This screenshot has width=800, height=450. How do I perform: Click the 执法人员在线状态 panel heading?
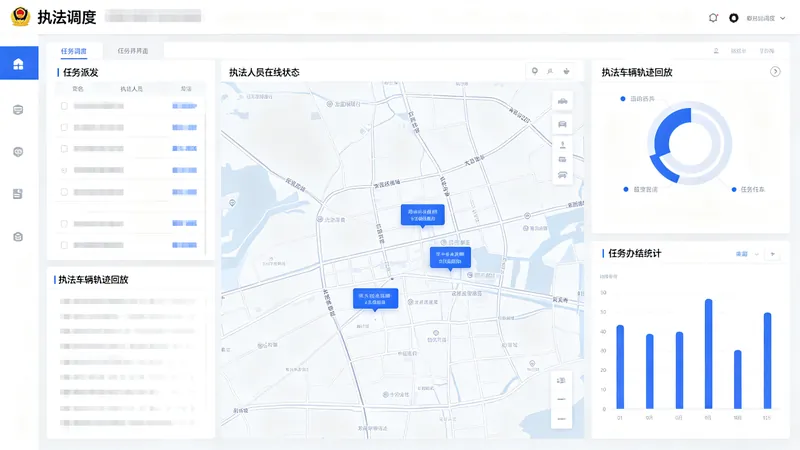coord(264,72)
